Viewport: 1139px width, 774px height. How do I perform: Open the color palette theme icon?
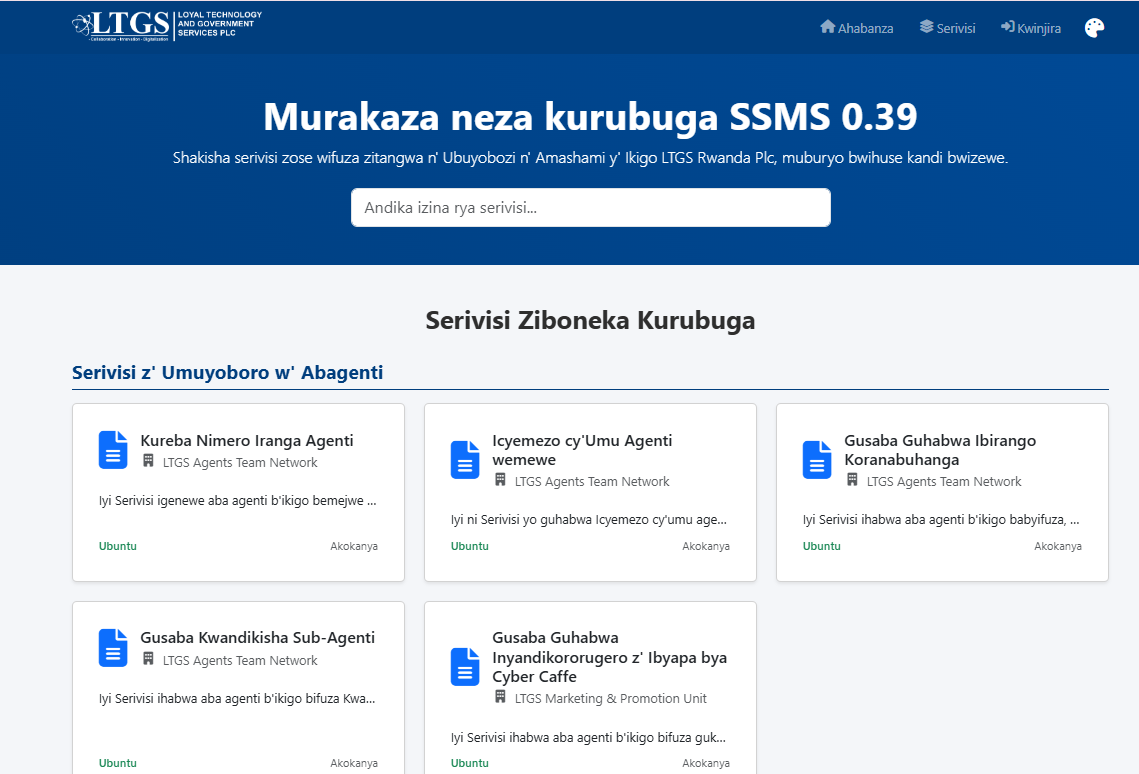[1094, 28]
